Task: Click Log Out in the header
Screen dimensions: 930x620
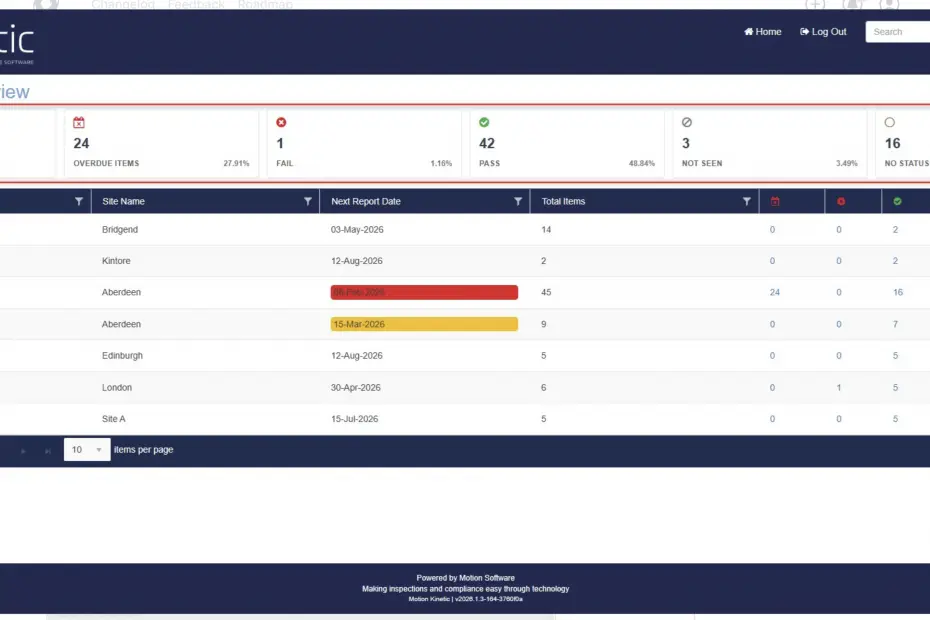Action: (x=823, y=32)
